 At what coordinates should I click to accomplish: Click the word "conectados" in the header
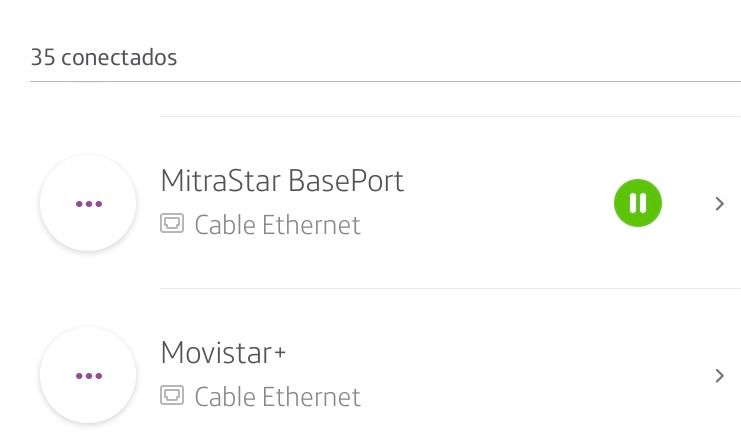click(119, 58)
